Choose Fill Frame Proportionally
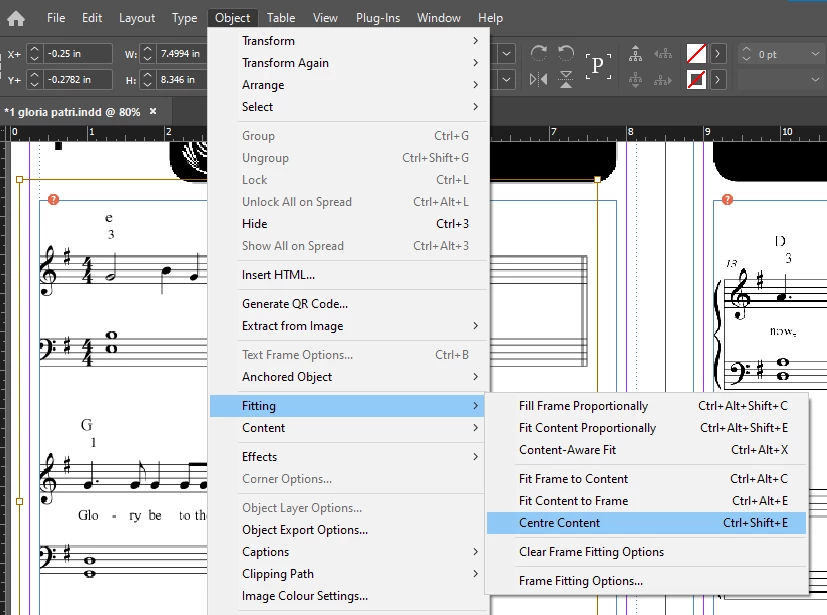Image resolution: width=827 pixels, height=615 pixels. [x=647, y=406]
